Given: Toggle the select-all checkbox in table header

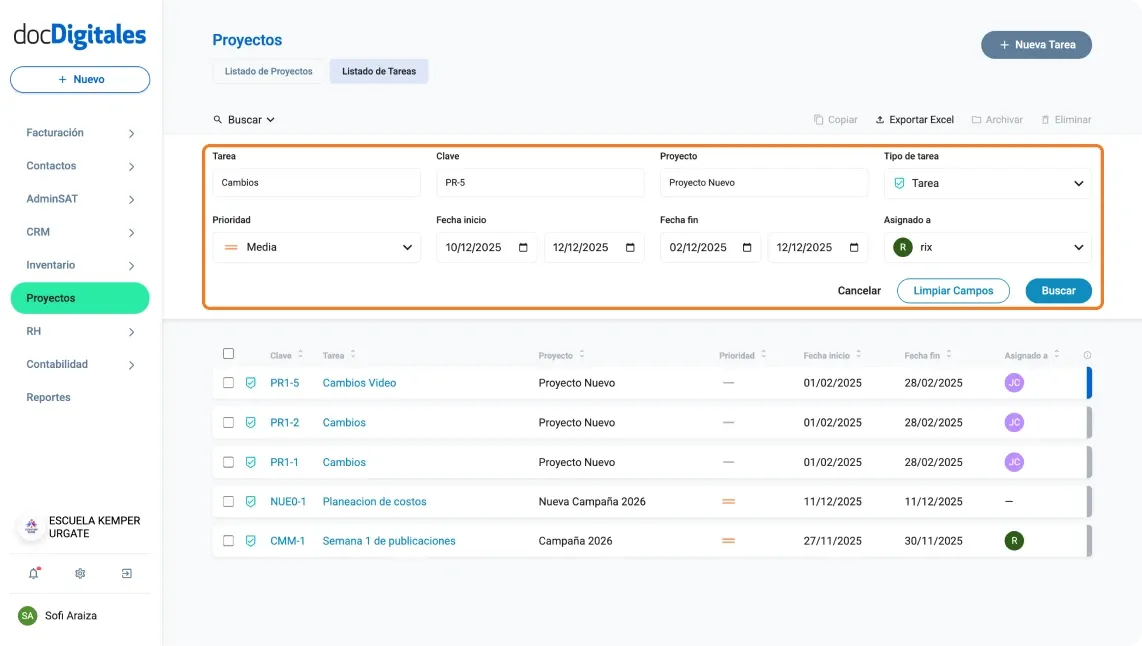Looking at the screenshot, I should click(x=228, y=353).
